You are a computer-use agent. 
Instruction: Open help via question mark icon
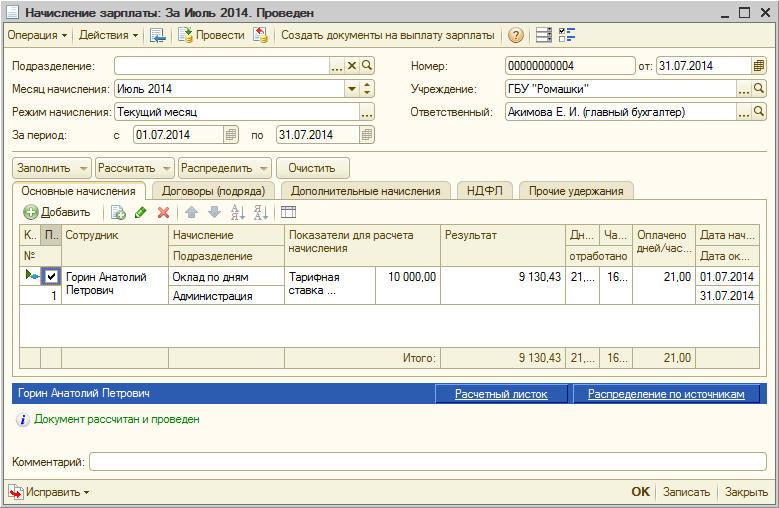[516, 35]
